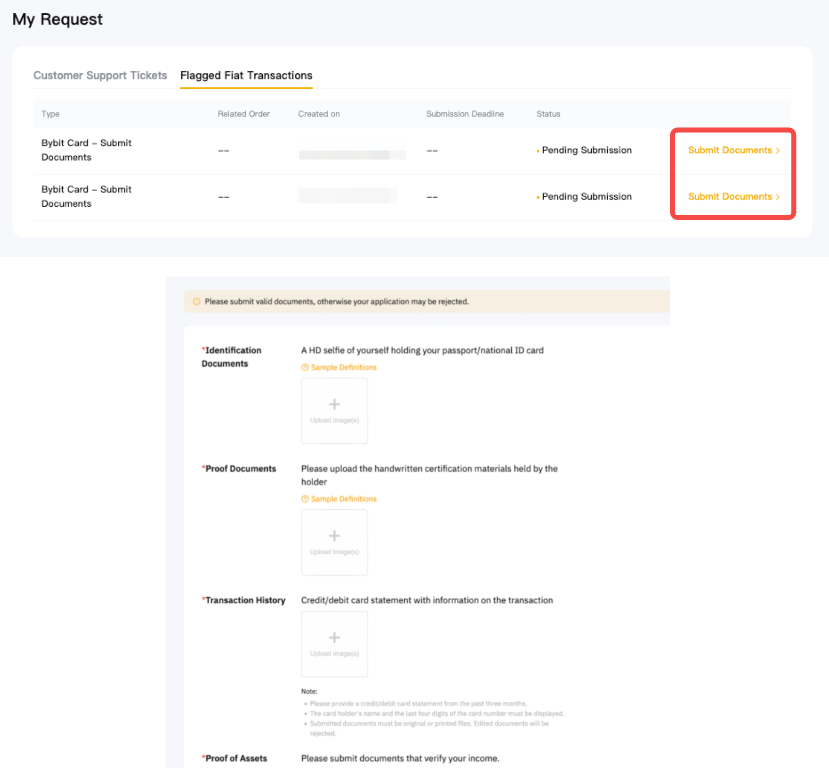Click the pending status dot on first request row
Viewport: 829px width, 768px height.
click(538, 150)
